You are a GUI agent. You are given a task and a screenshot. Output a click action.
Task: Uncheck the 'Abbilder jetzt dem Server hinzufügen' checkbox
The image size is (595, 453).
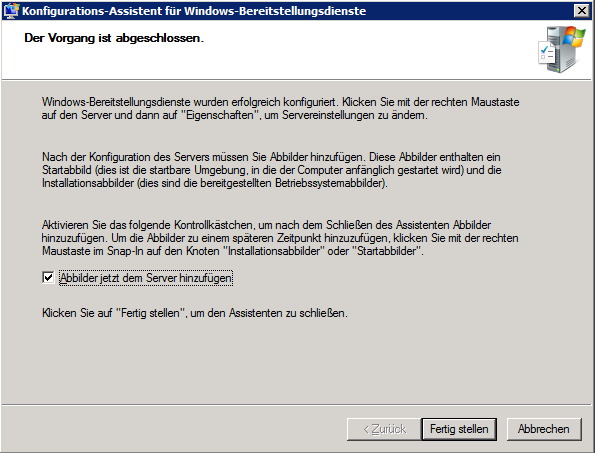coord(48,277)
